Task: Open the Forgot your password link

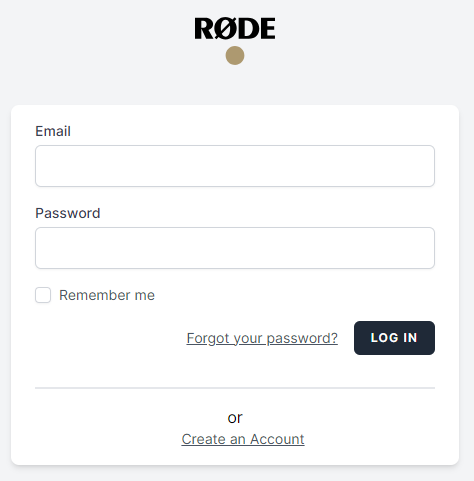Action: point(262,338)
